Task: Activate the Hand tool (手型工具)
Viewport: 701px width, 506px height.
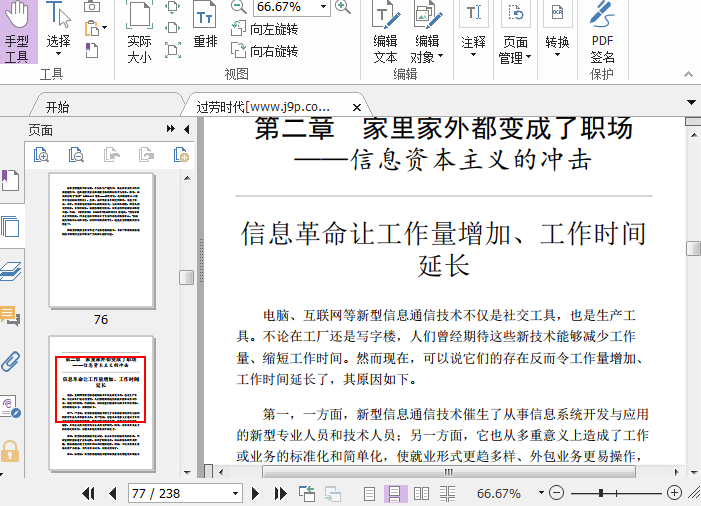Action: coord(18,31)
